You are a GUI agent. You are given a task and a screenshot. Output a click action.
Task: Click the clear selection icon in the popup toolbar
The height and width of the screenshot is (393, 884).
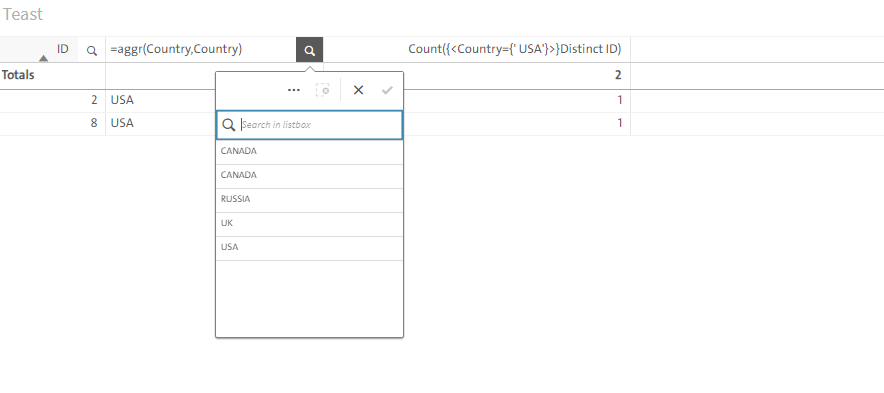click(x=323, y=90)
